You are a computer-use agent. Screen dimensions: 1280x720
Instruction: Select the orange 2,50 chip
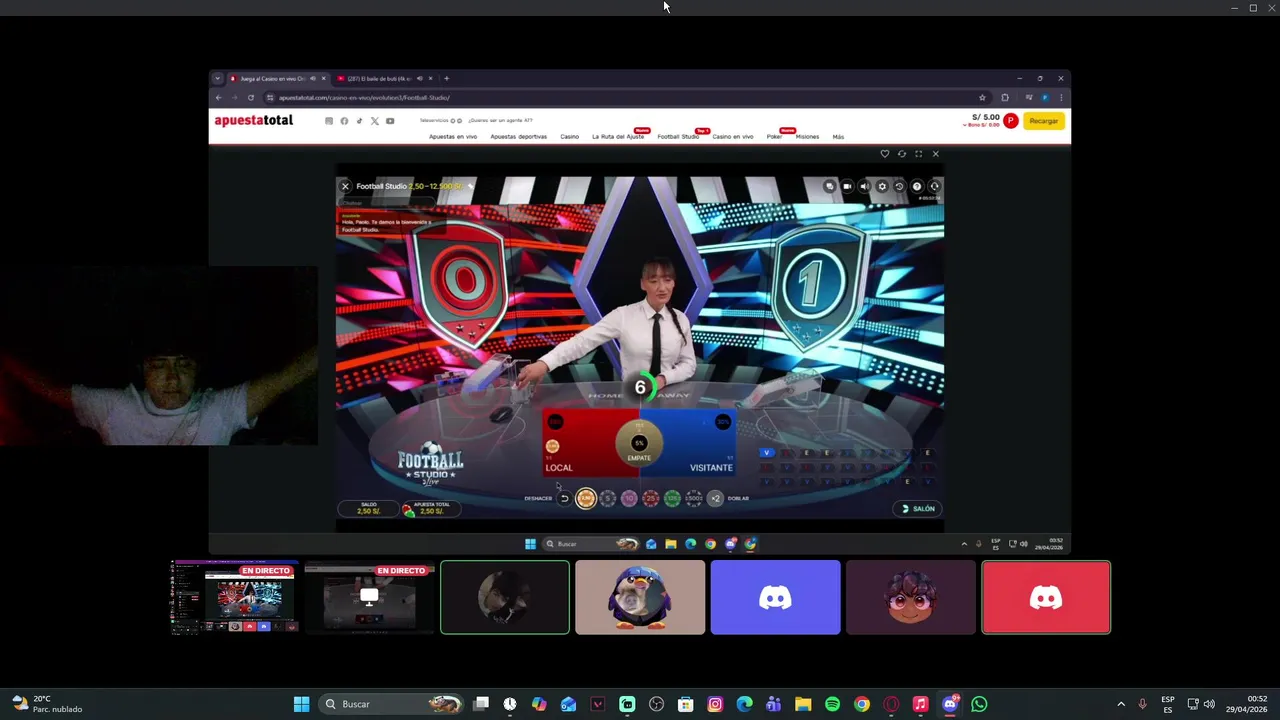point(586,498)
